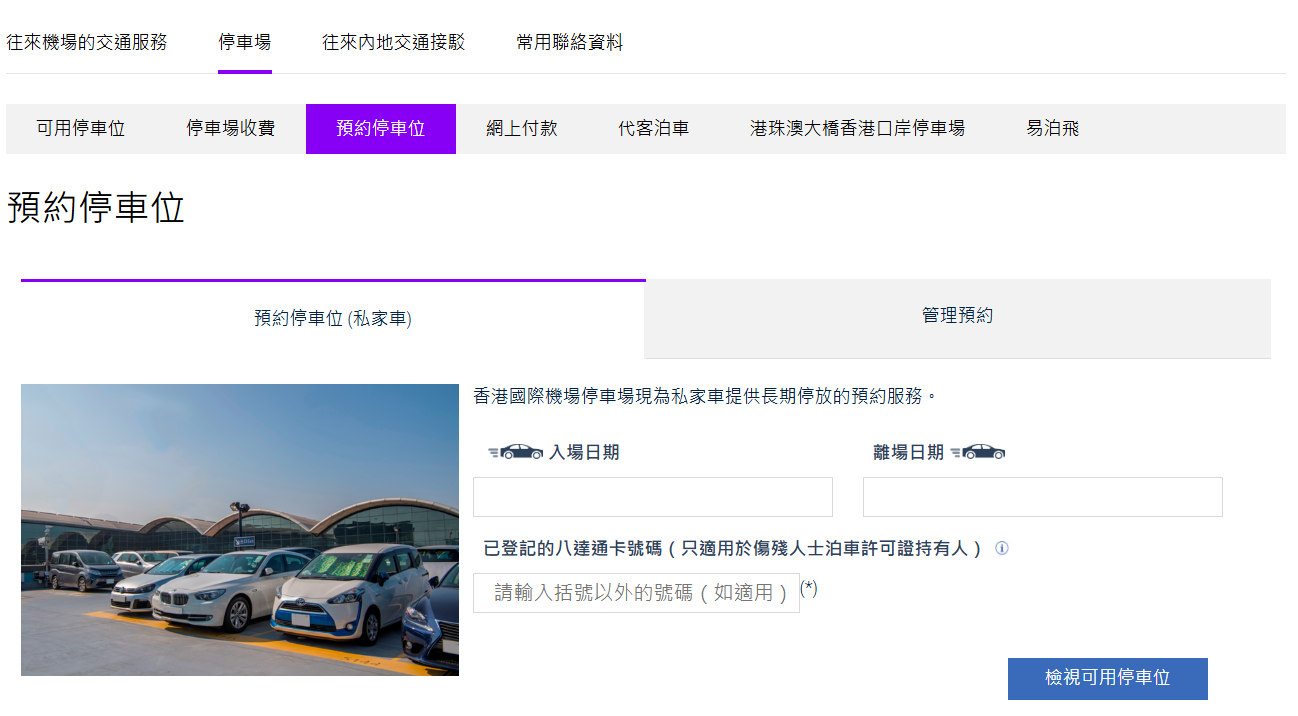This screenshot has height=716, width=1298.
Task: Open the 易泊飛 section
Action: 1052,128
